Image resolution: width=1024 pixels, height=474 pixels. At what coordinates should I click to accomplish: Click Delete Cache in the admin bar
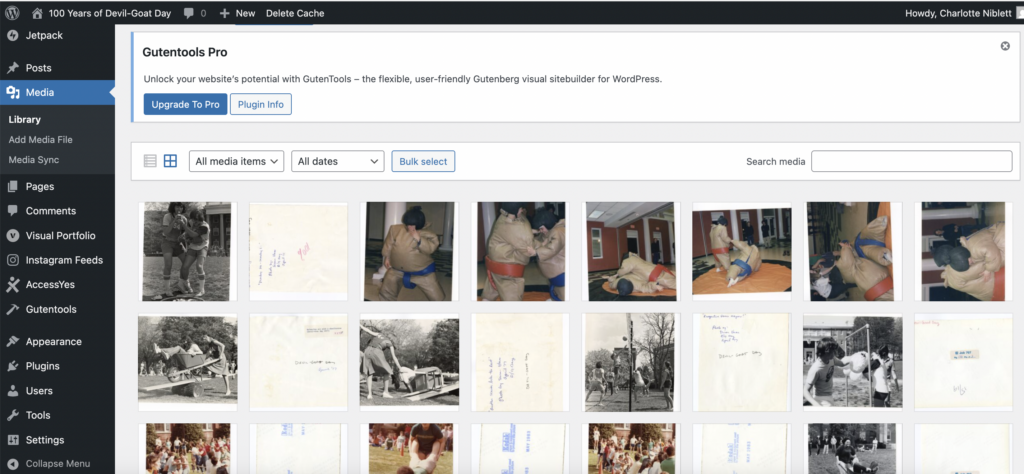(x=295, y=13)
